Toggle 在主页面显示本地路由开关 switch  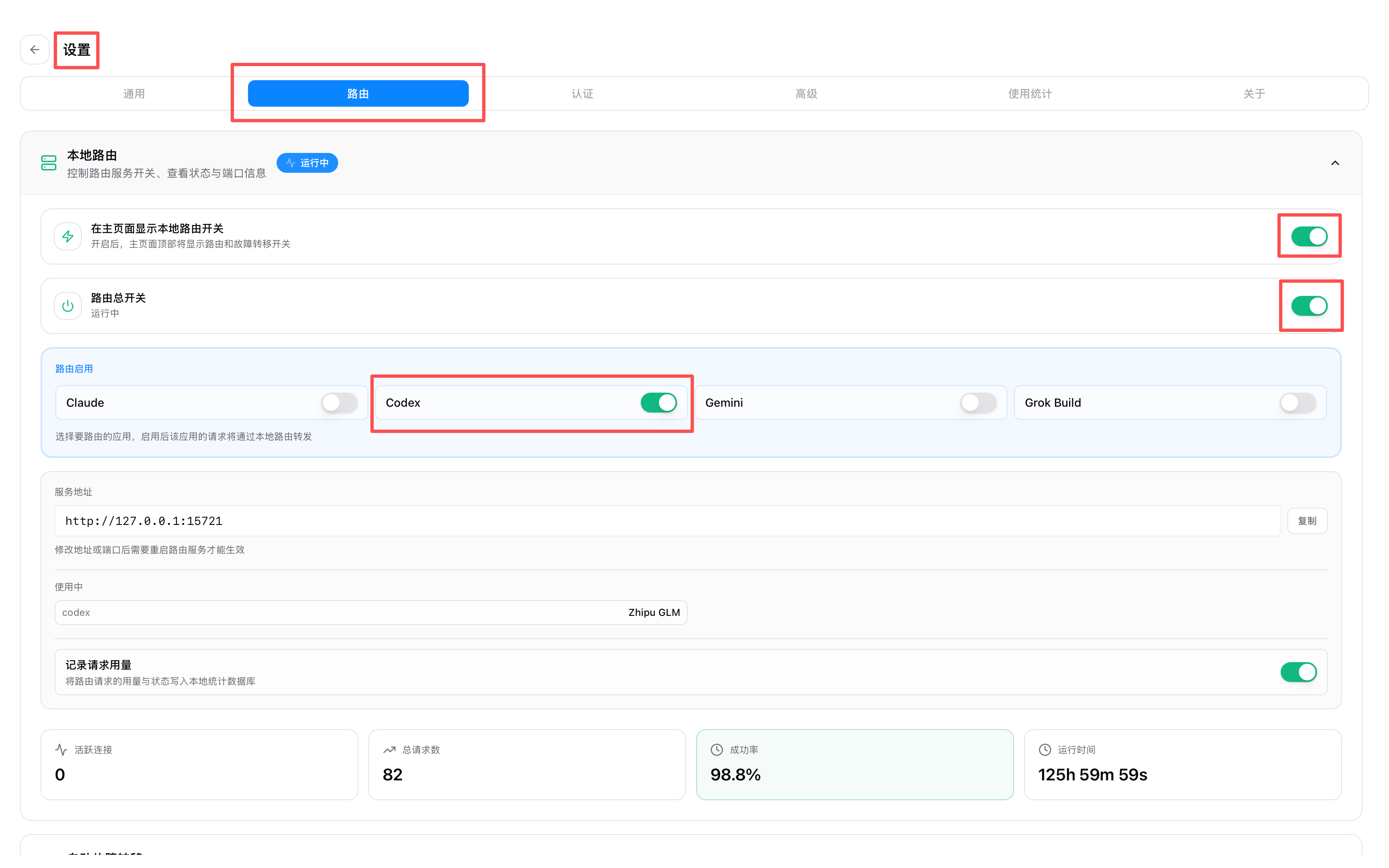tap(1309, 236)
